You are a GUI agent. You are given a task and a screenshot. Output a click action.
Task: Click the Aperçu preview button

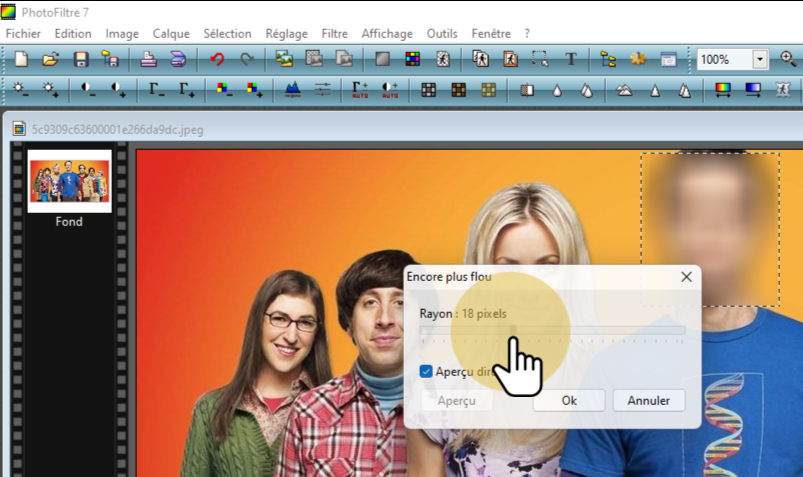(x=456, y=400)
